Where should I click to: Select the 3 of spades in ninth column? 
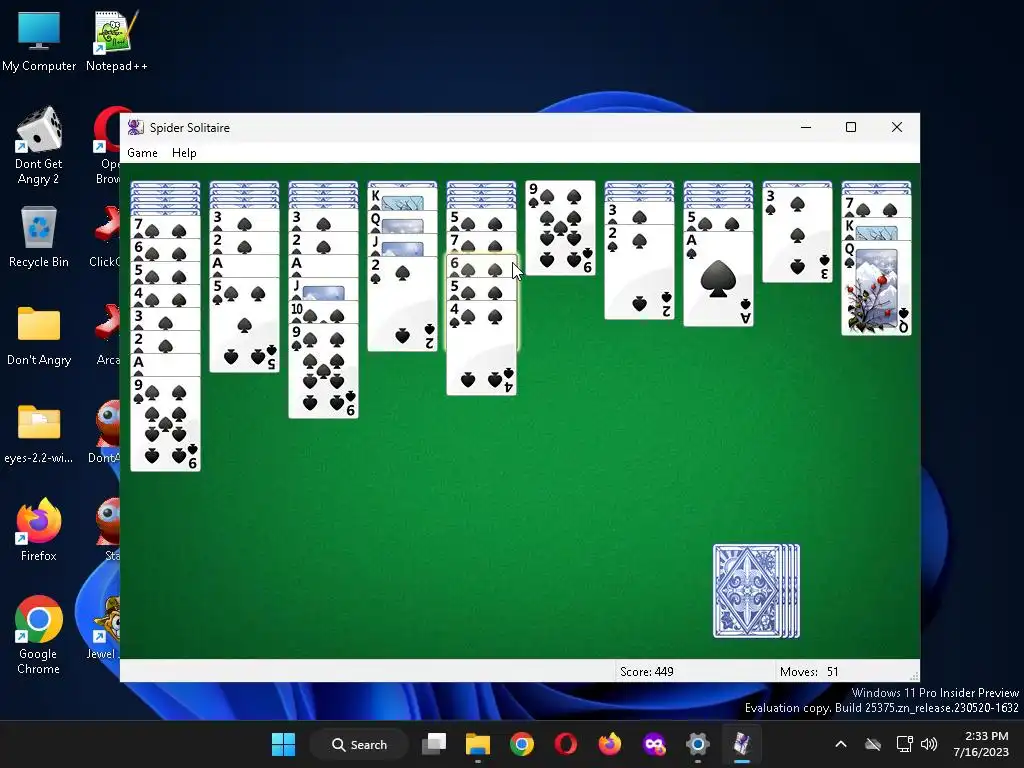[x=797, y=235]
